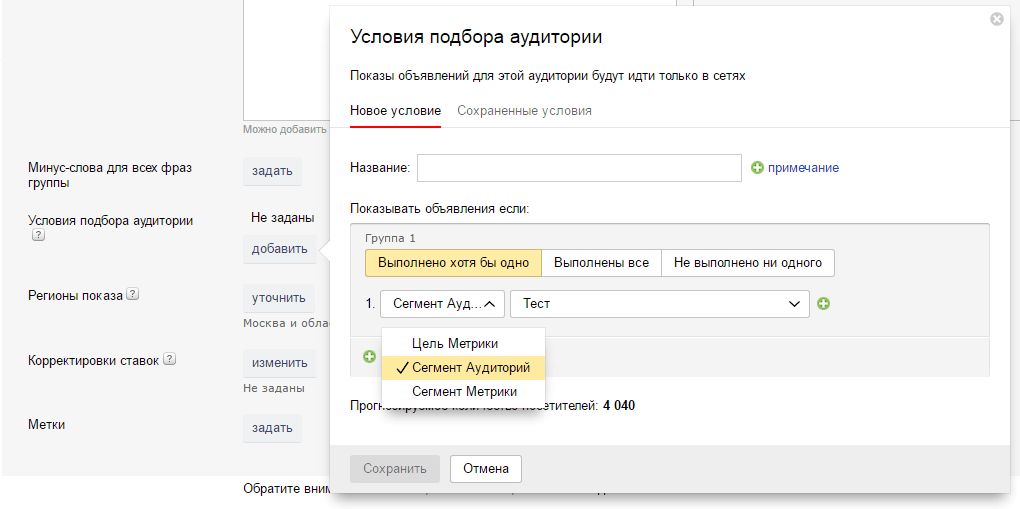Switch to Сохраненные условия tab

(x=524, y=111)
